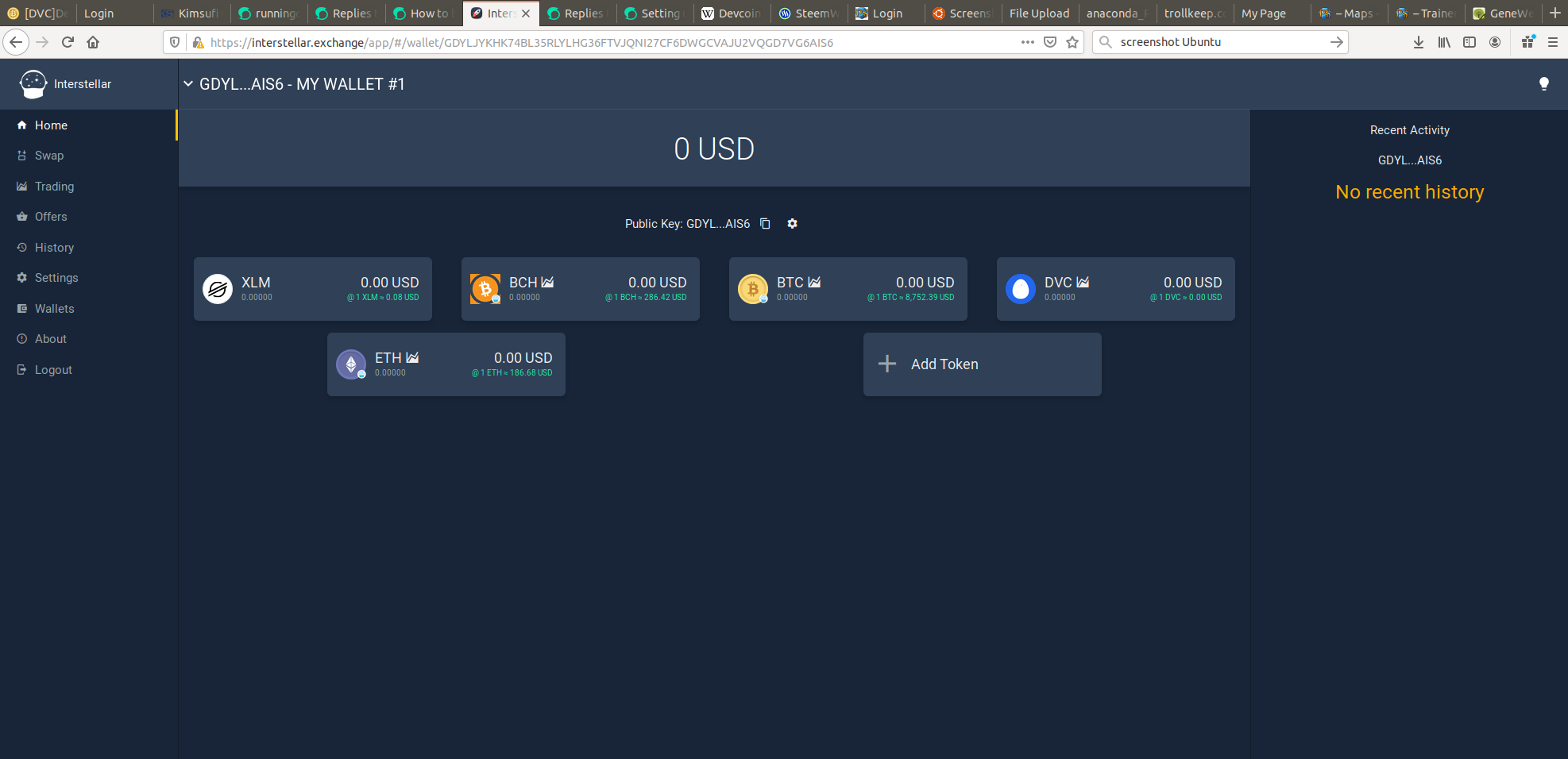Open the library bookshelf icon
Image resolution: width=1568 pixels, height=759 pixels.
(x=1444, y=42)
